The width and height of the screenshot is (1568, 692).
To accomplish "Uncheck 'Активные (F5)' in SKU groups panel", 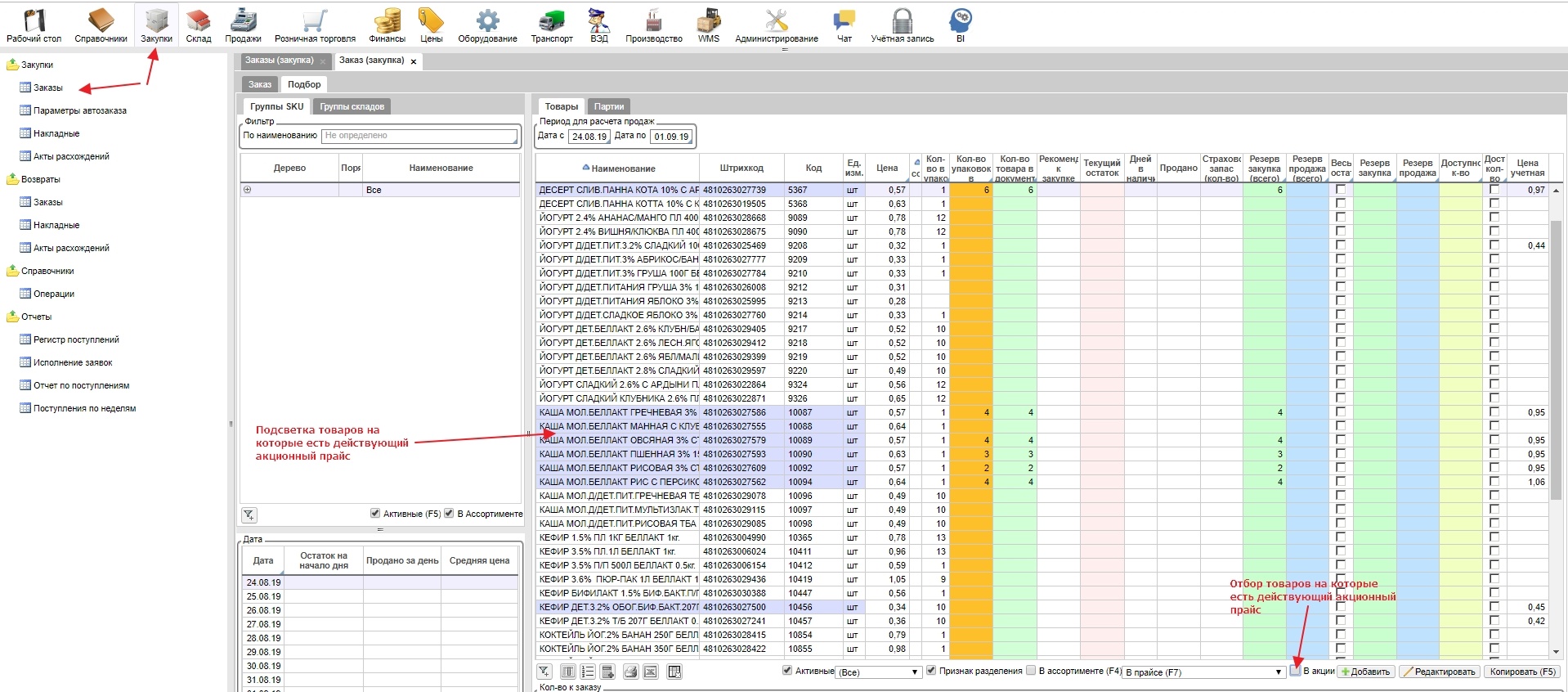I will 375,514.
